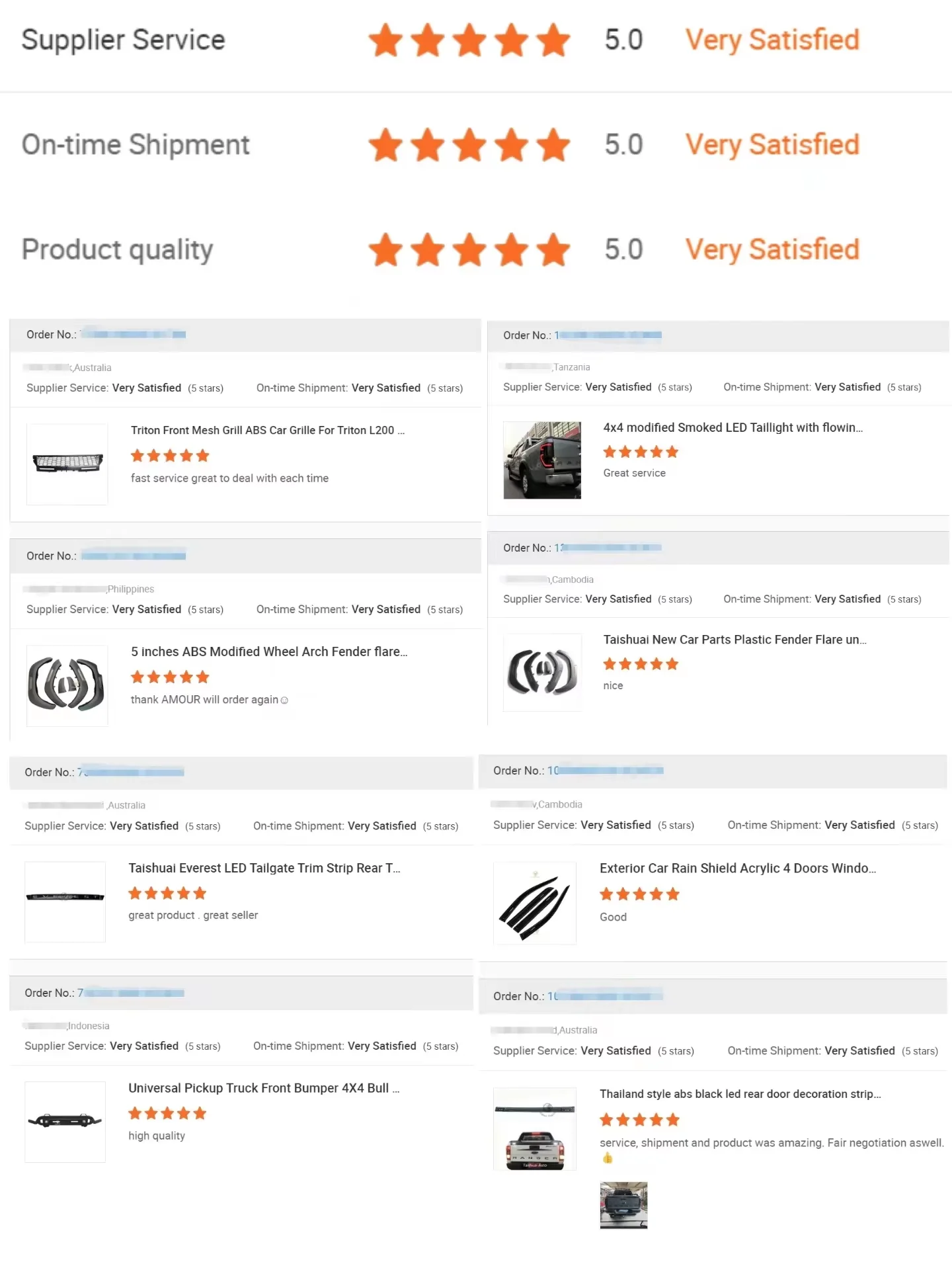Open the Everest LED Tailgate Trim Strip thumbnail
The image size is (952, 1270).
[x=65, y=901]
